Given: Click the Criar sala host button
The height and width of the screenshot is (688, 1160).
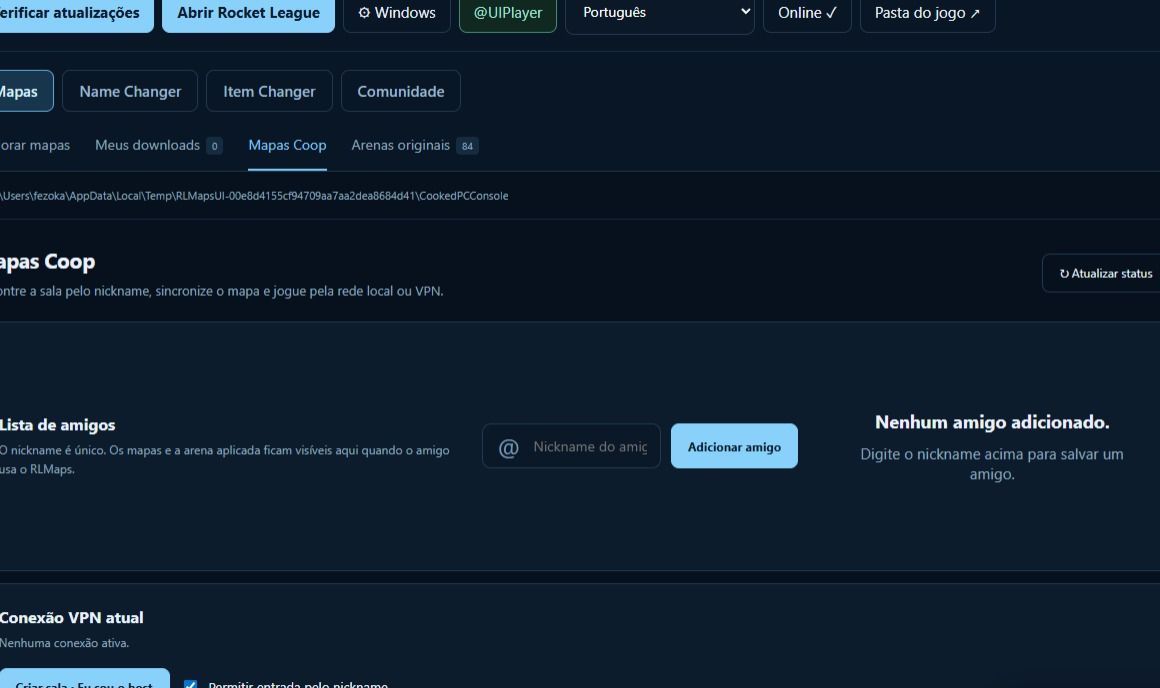Looking at the screenshot, I should point(84,680).
